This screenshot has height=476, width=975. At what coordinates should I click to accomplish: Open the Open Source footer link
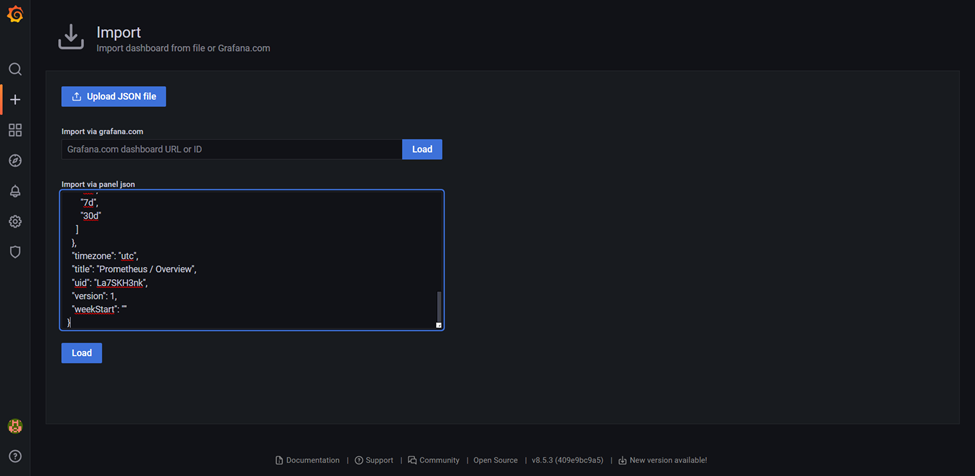point(496,460)
